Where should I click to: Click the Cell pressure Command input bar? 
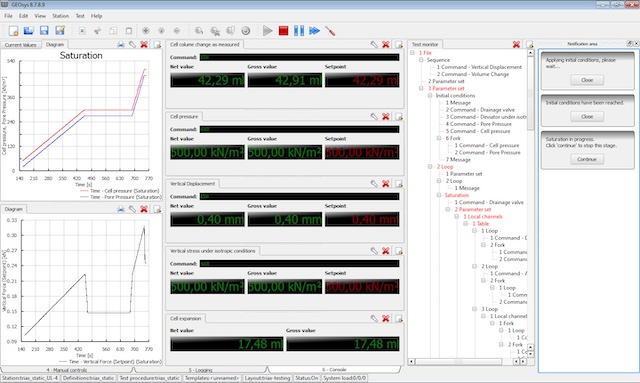click(x=299, y=129)
